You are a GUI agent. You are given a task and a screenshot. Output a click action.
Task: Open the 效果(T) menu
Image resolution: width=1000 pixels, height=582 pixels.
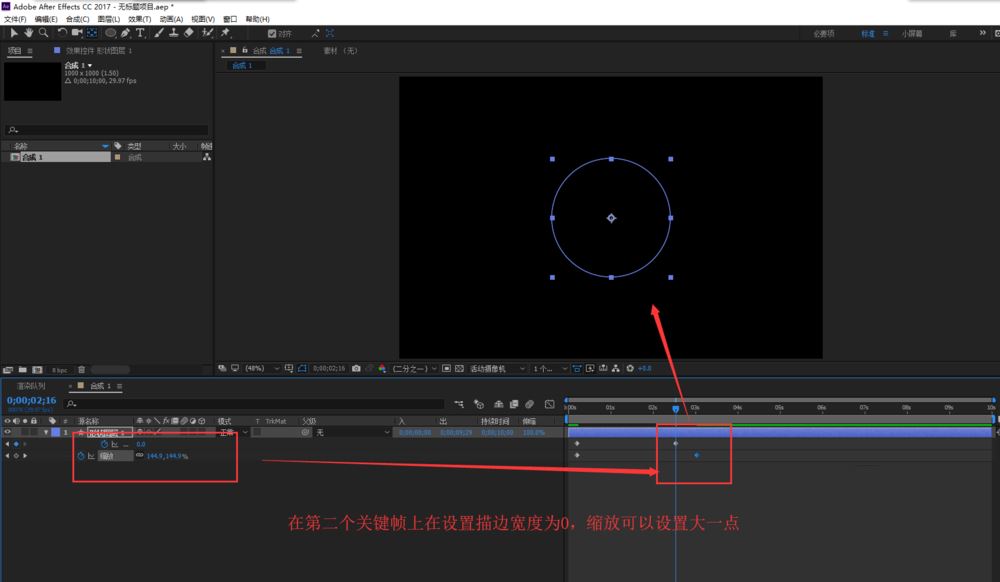click(140, 19)
